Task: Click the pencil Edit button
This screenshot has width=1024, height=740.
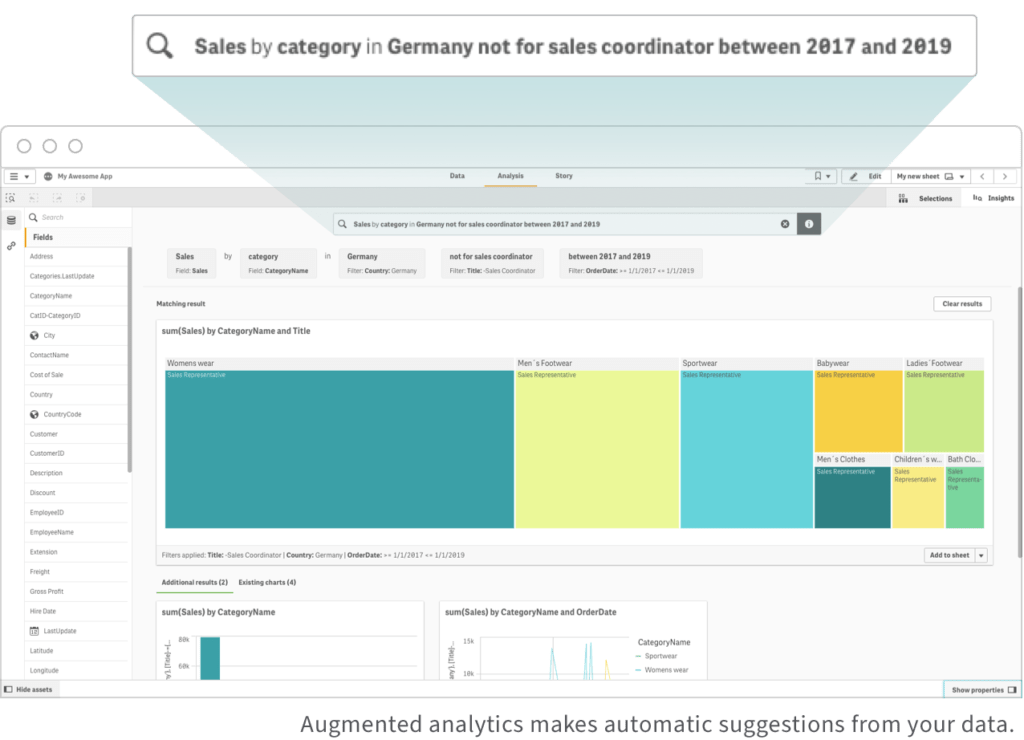Action: (x=867, y=176)
